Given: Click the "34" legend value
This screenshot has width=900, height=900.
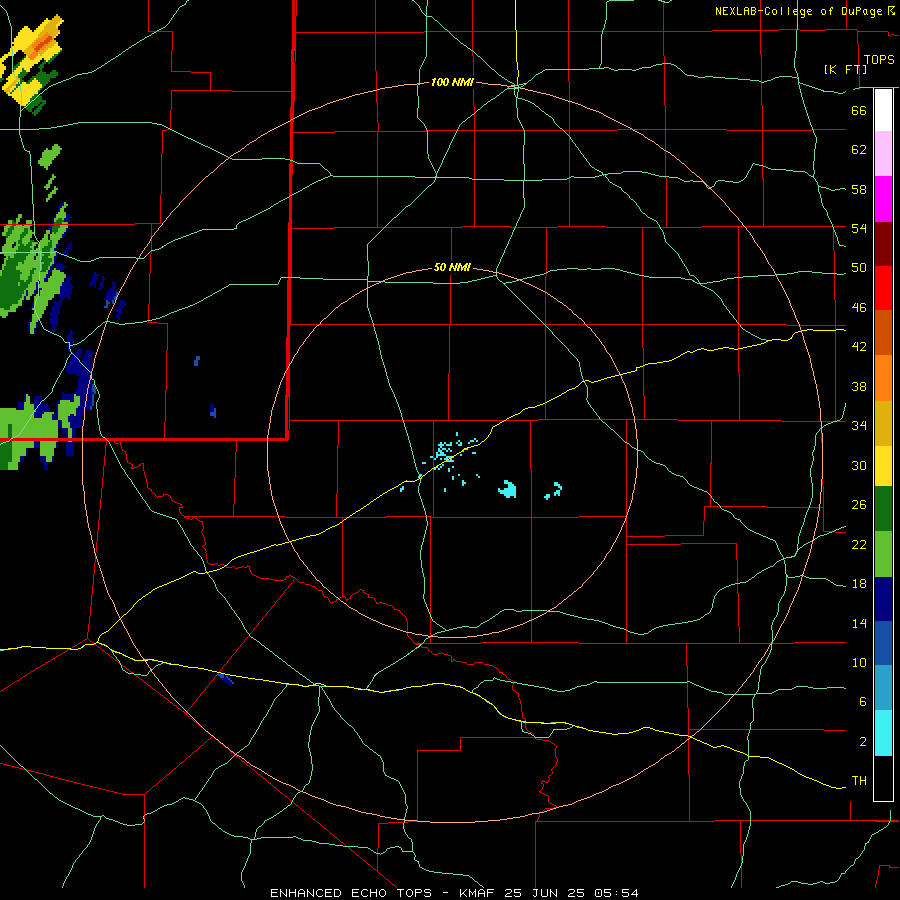Looking at the screenshot, I should (x=859, y=426).
